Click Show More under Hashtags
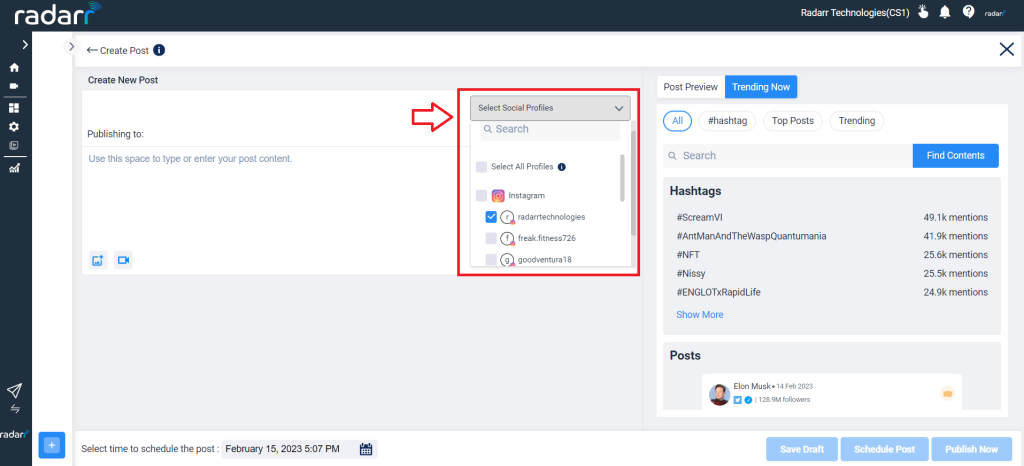The width and height of the screenshot is (1024, 466). click(x=699, y=315)
